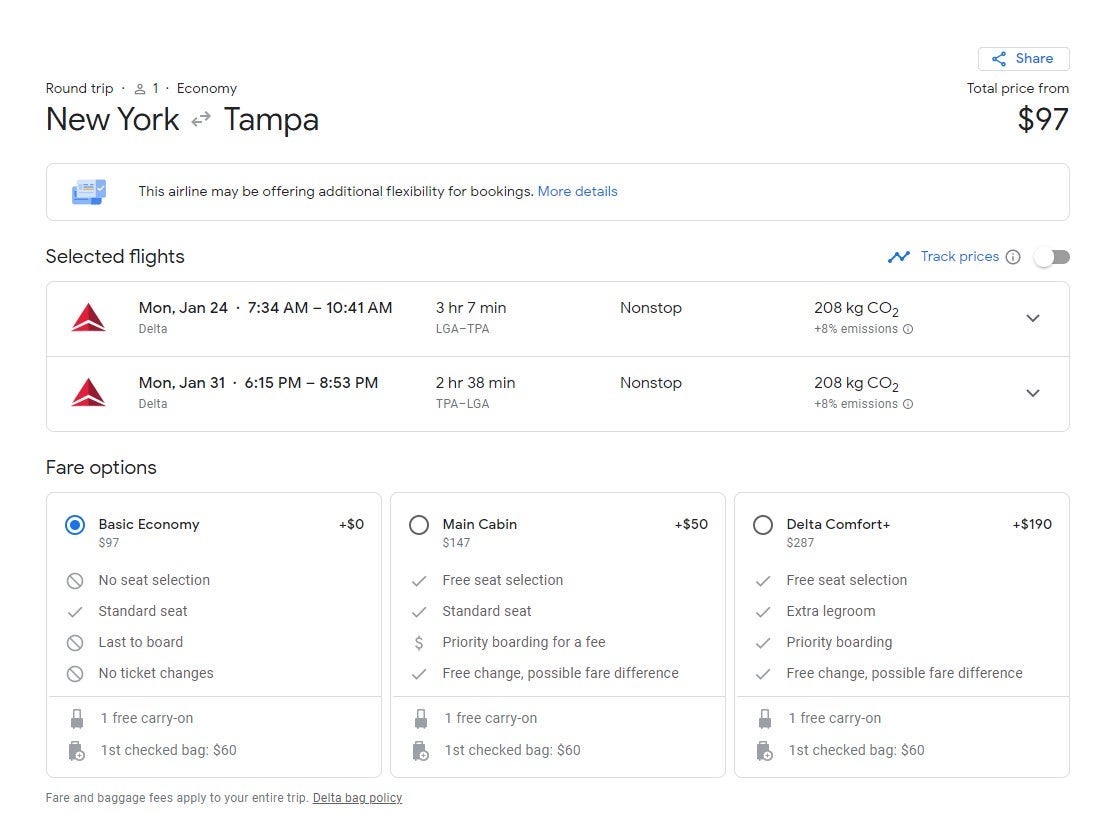Click the Track prices label
Screen dimensions: 1096x813
click(959, 257)
